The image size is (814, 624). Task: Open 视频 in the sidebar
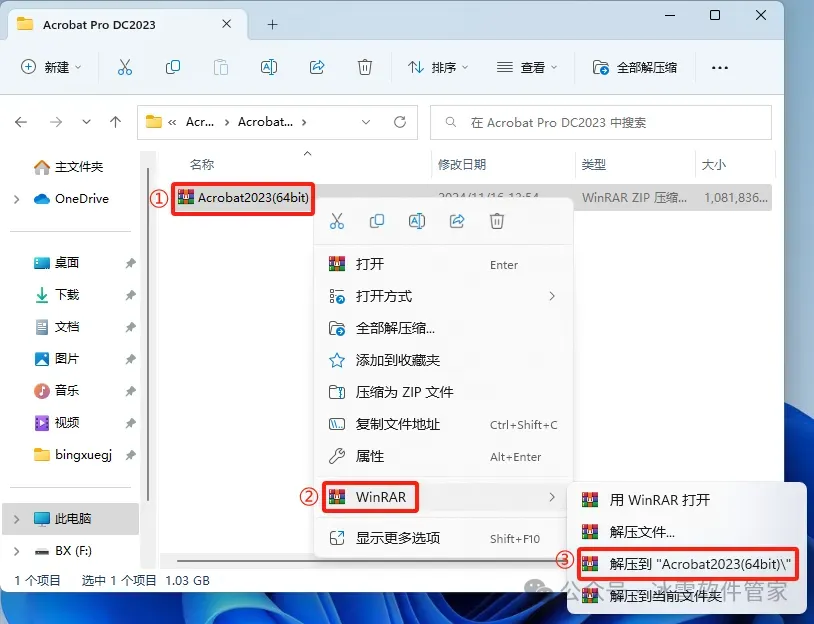pyautogui.click(x=57, y=423)
